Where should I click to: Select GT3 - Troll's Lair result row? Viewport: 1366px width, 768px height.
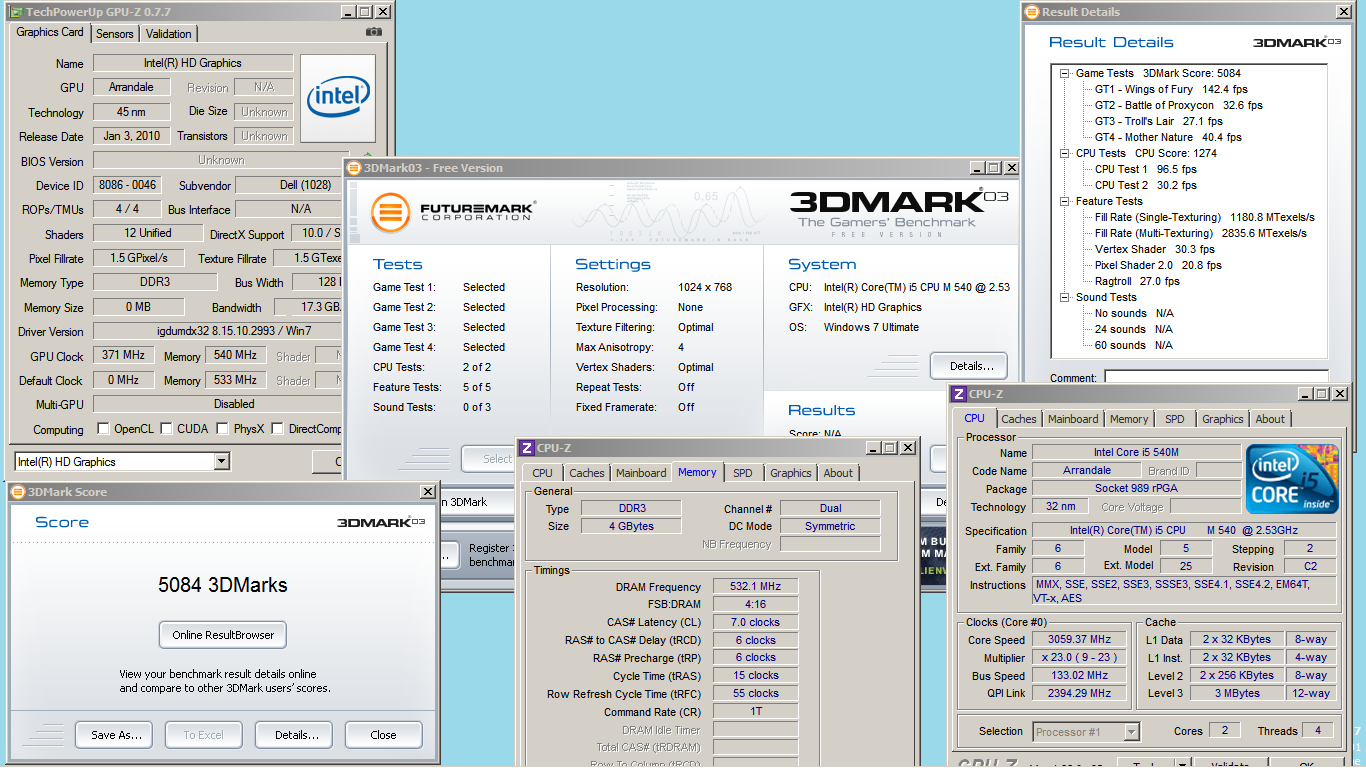click(x=1158, y=121)
